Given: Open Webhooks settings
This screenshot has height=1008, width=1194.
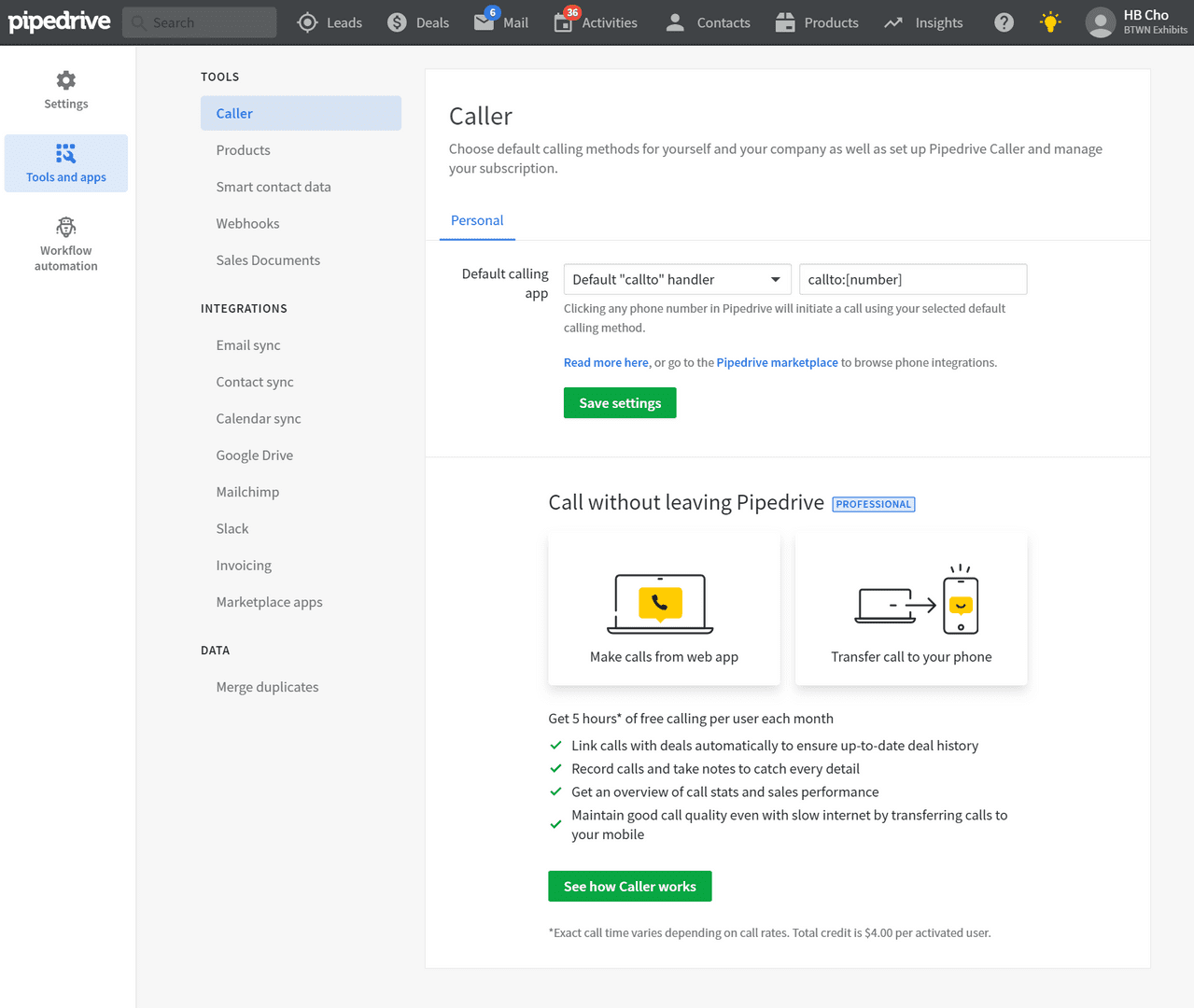Looking at the screenshot, I should tap(247, 223).
